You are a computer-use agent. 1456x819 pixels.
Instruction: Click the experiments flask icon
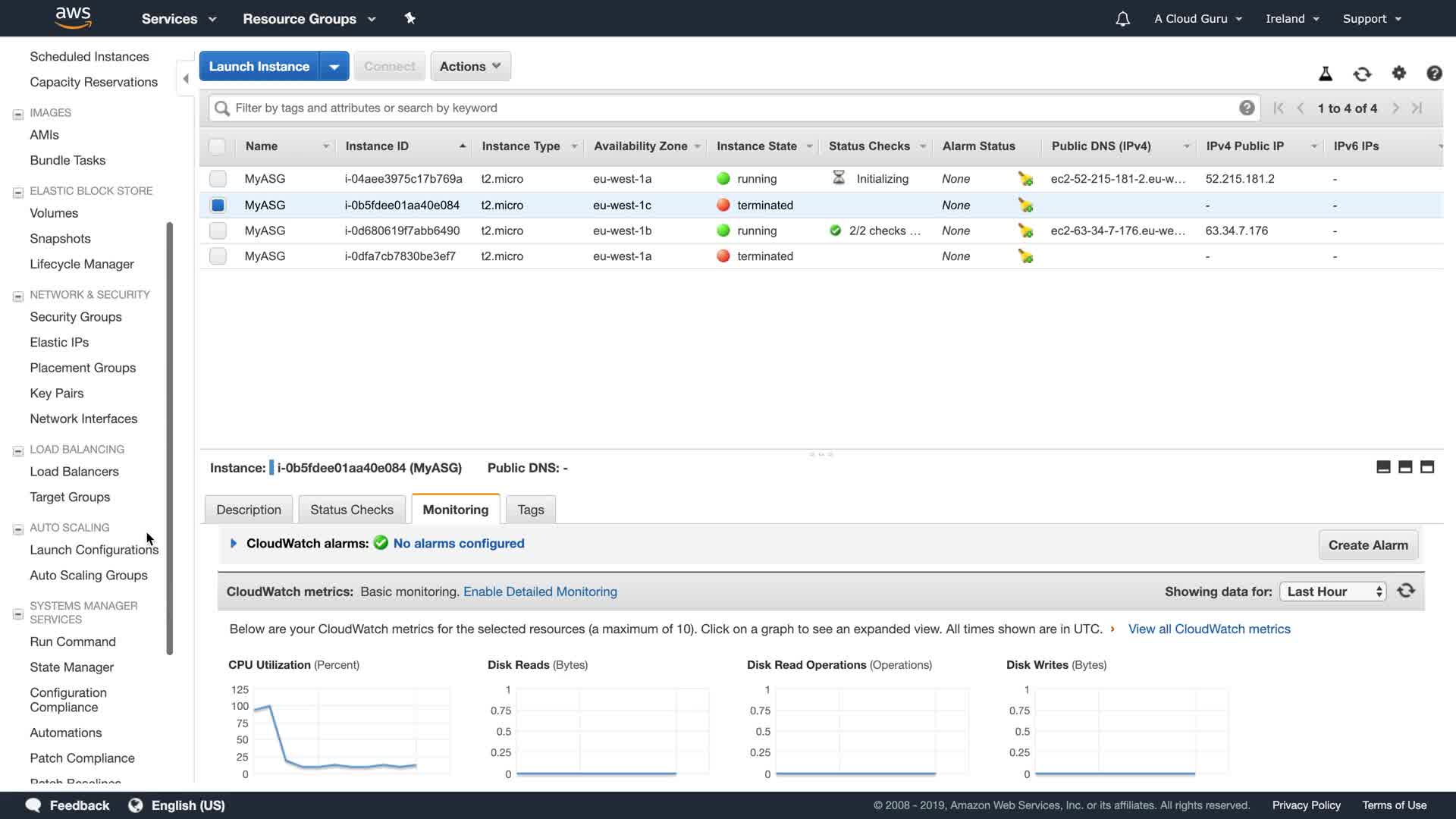click(1326, 74)
